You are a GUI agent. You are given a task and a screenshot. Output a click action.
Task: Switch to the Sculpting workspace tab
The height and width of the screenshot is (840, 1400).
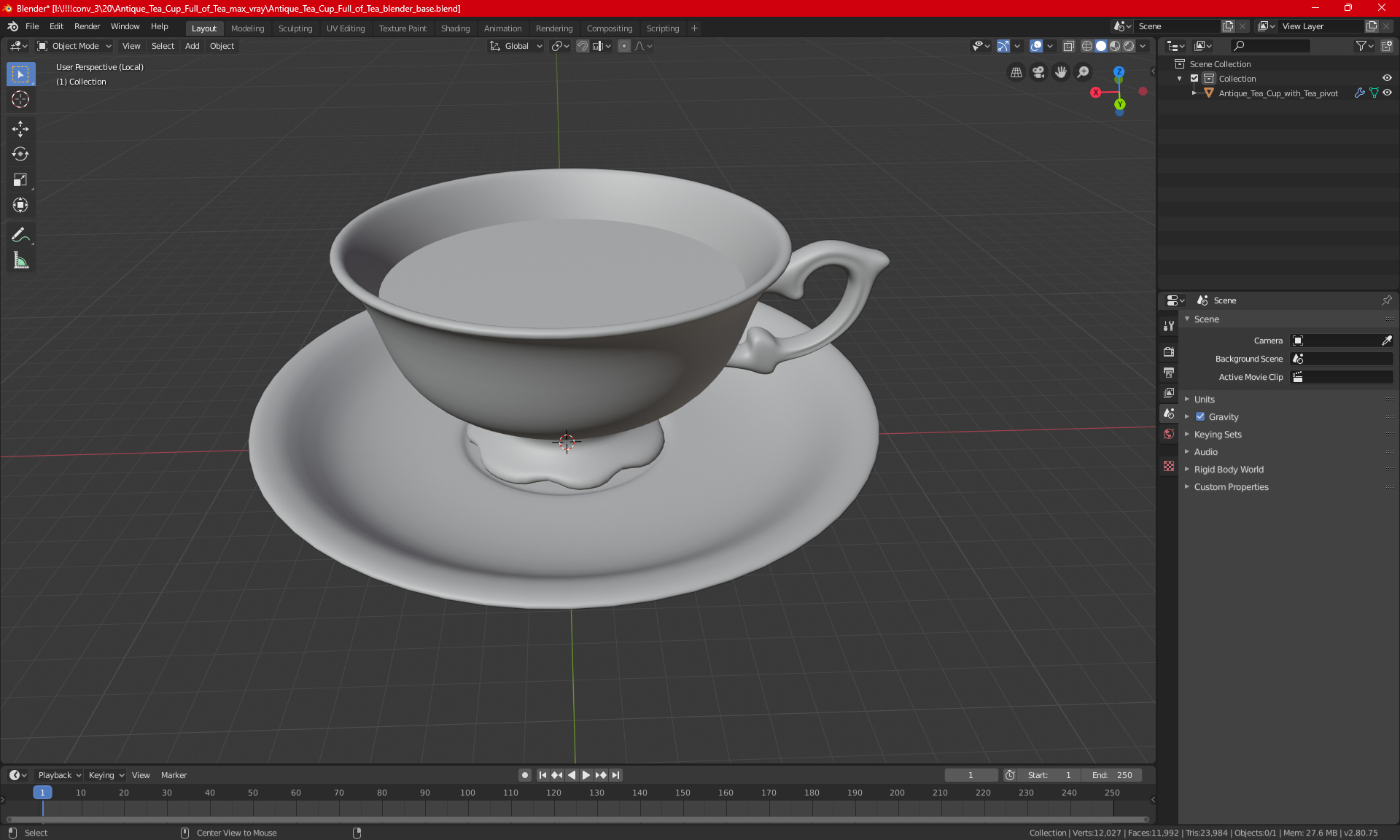pyautogui.click(x=295, y=28)
